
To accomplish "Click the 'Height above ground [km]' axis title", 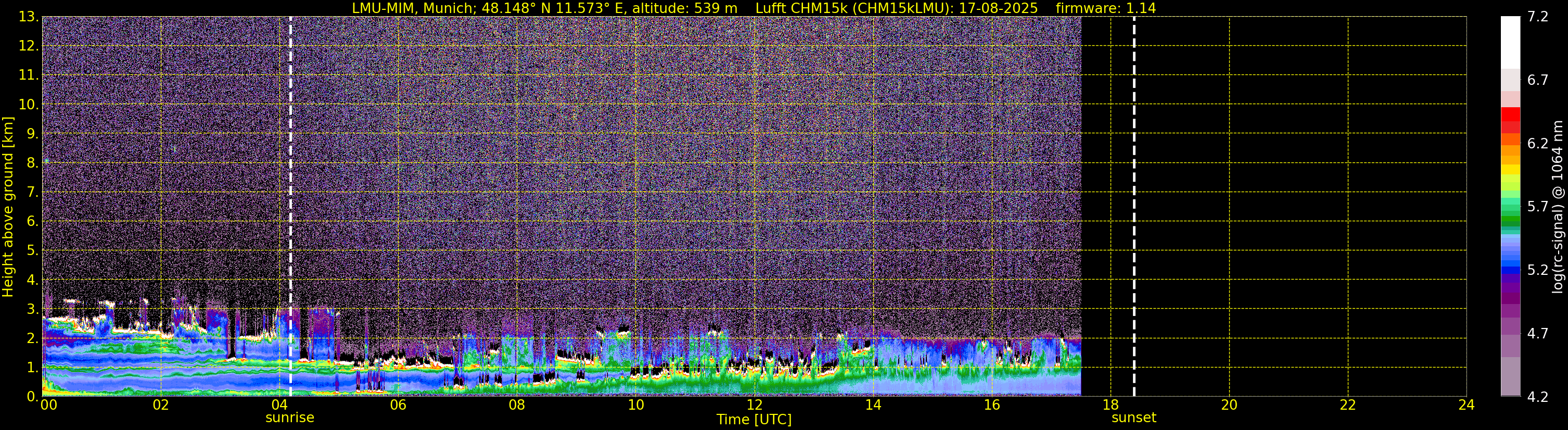I will click(x=8, y=207).
